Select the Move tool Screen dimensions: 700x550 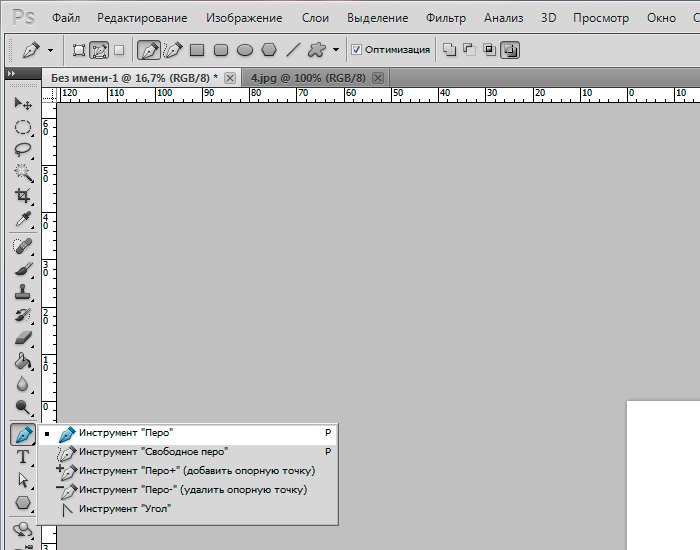coord(22,103)
